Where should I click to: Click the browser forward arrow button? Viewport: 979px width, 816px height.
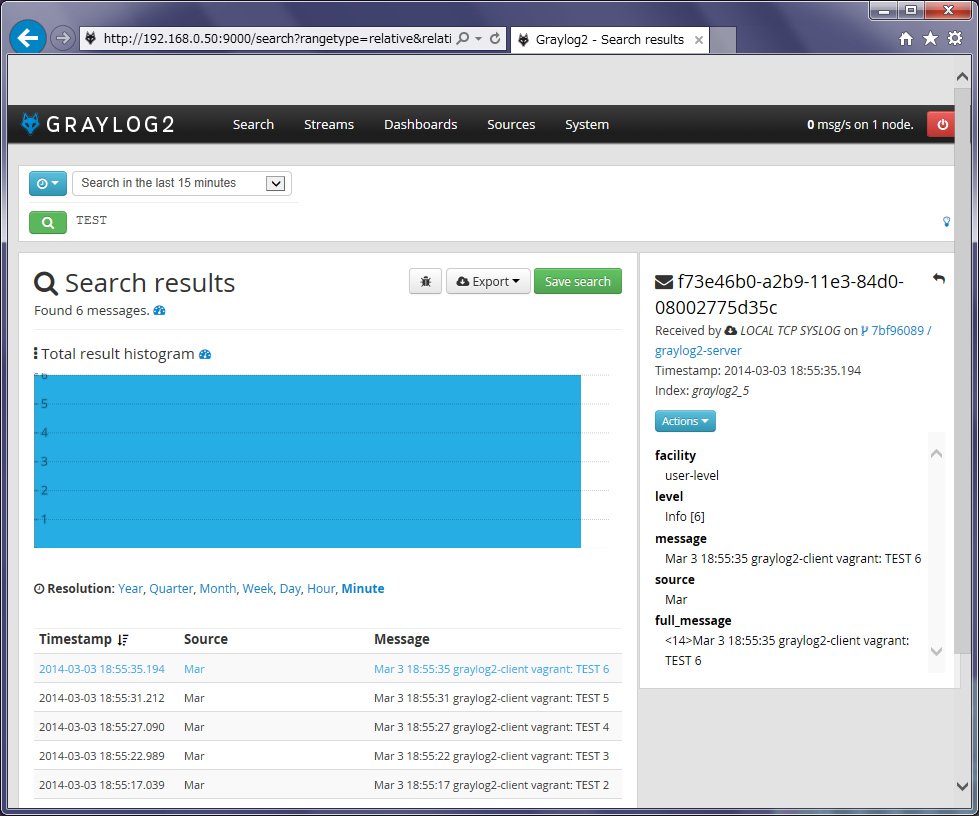[x=62, y=39]
